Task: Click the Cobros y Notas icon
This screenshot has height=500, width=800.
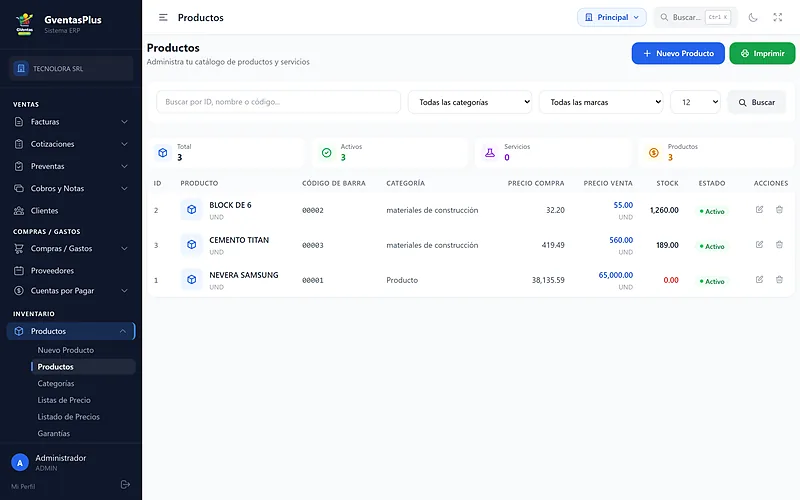Action: click(x=19, y=188)
